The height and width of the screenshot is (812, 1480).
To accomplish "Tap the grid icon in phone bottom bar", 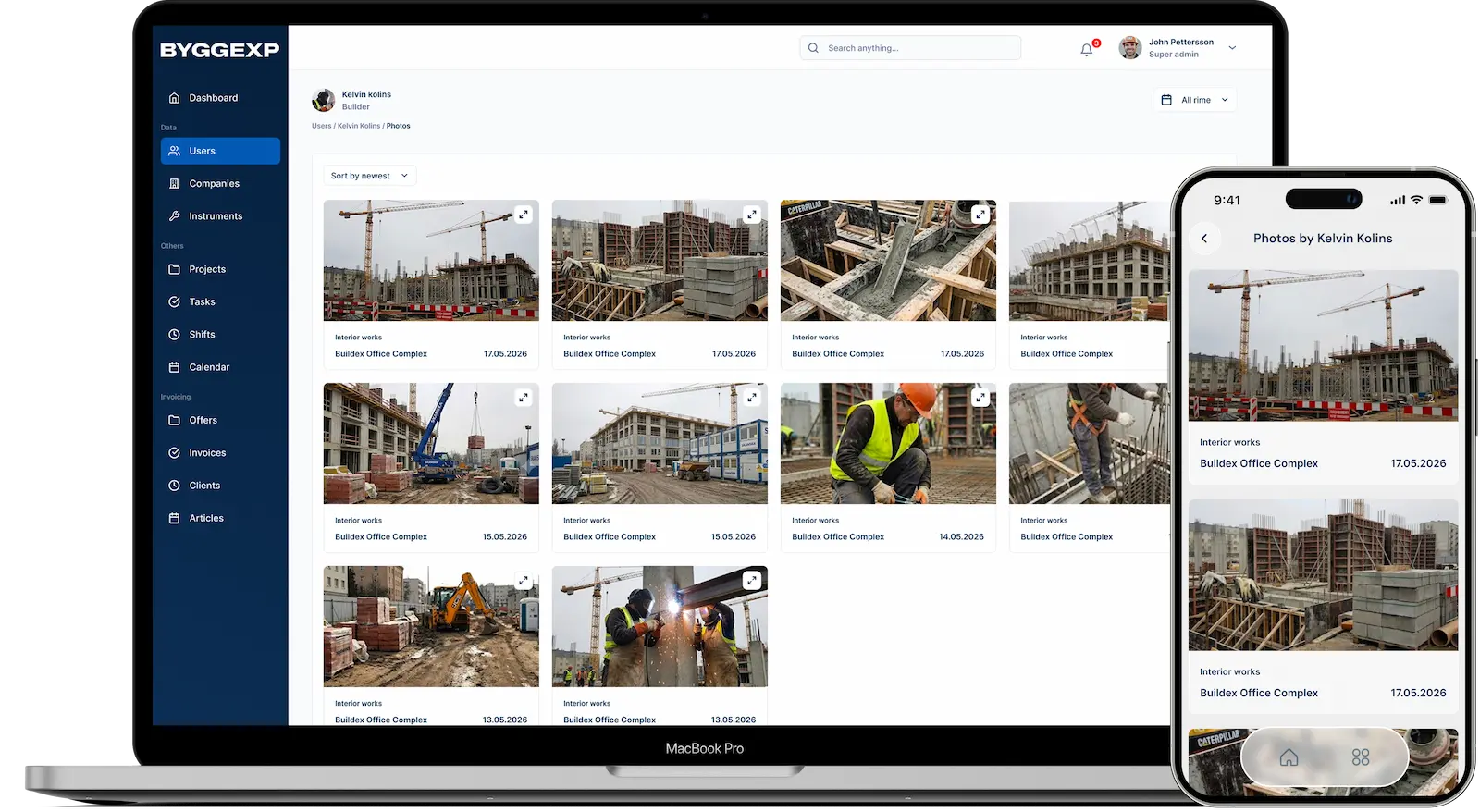I will click(x=1361, y=758).
